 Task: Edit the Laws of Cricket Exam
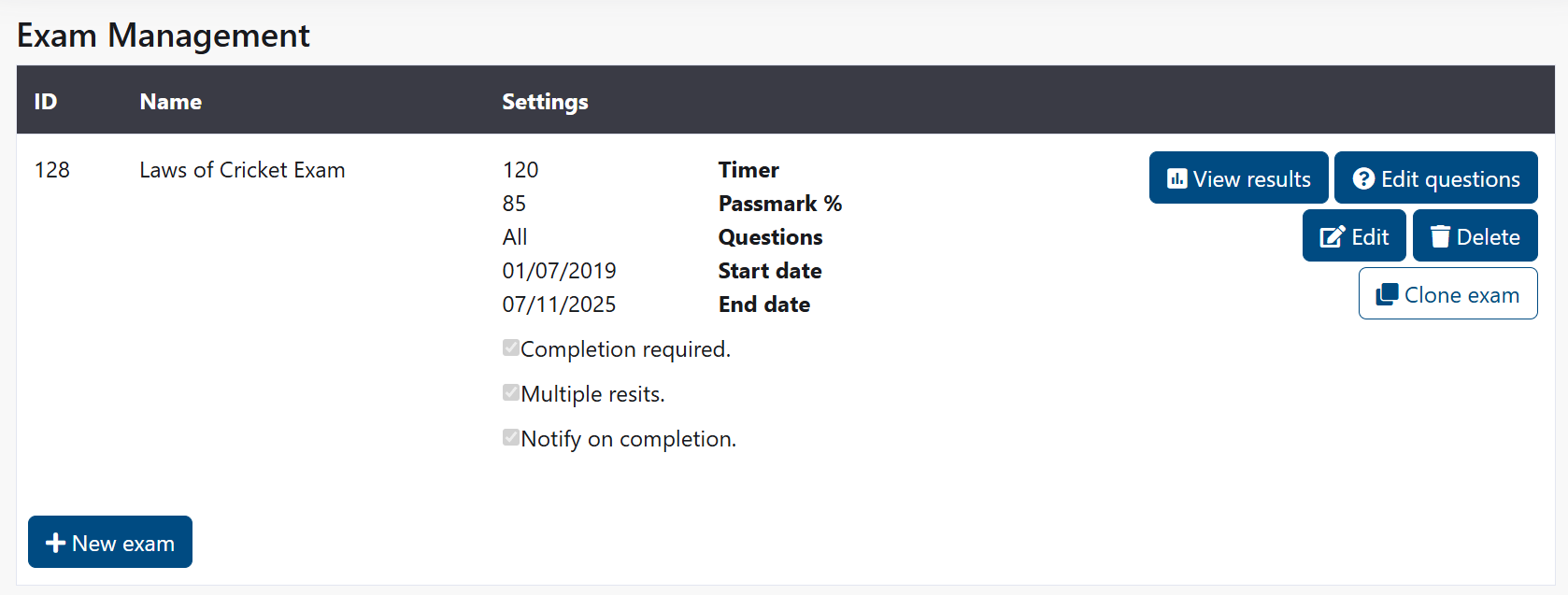click(1353, 235)
